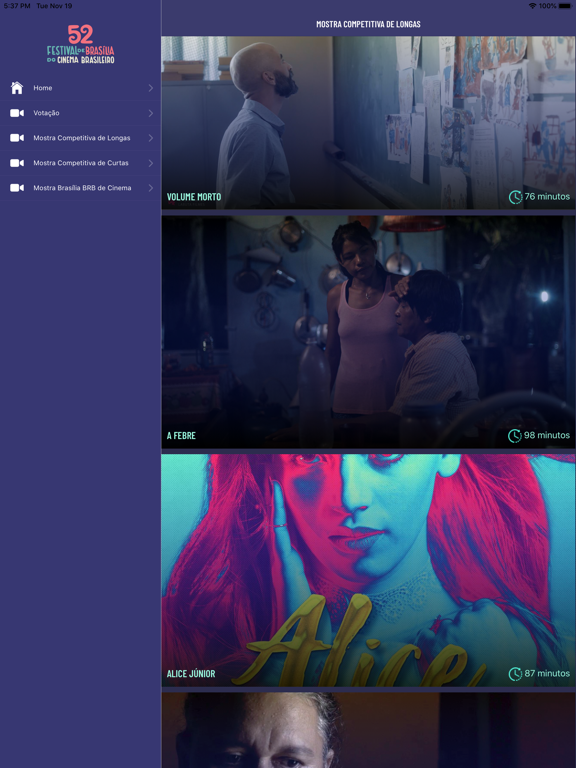Open the A Febre film card image
This screenshot has height=768, width=576.
(x=368, y=332)
